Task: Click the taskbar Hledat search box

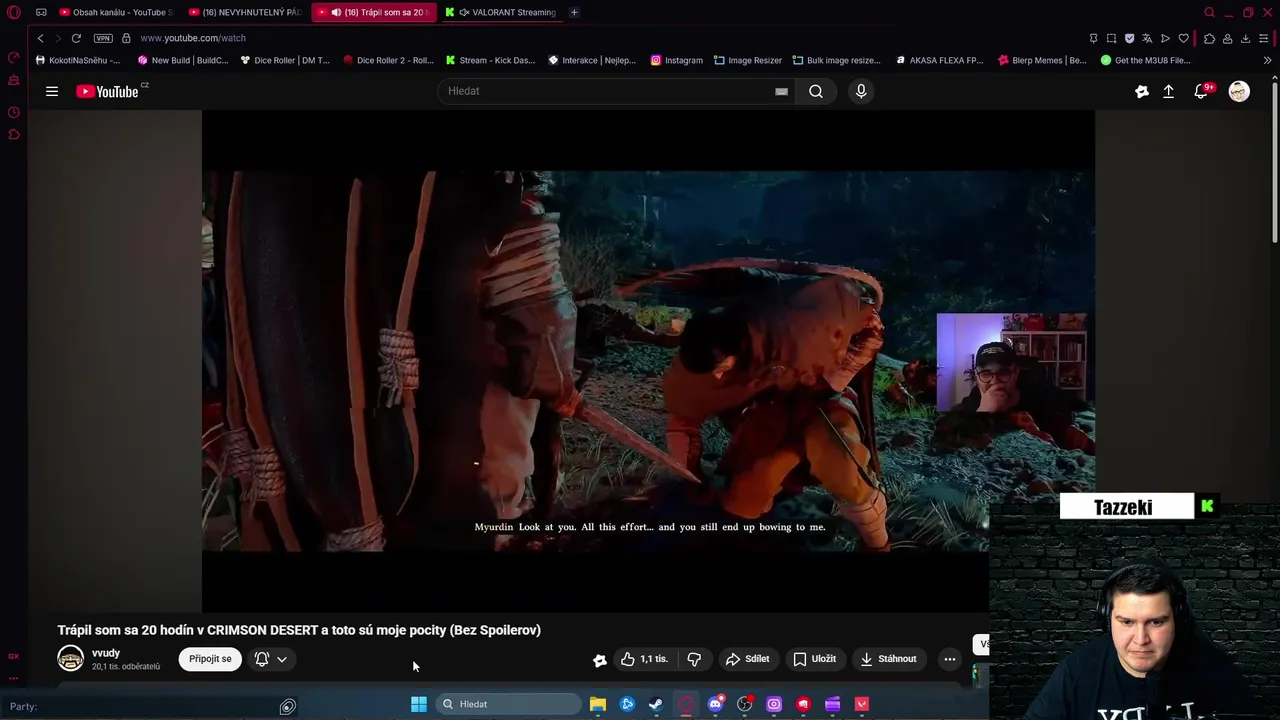Action: coord(510,704)
